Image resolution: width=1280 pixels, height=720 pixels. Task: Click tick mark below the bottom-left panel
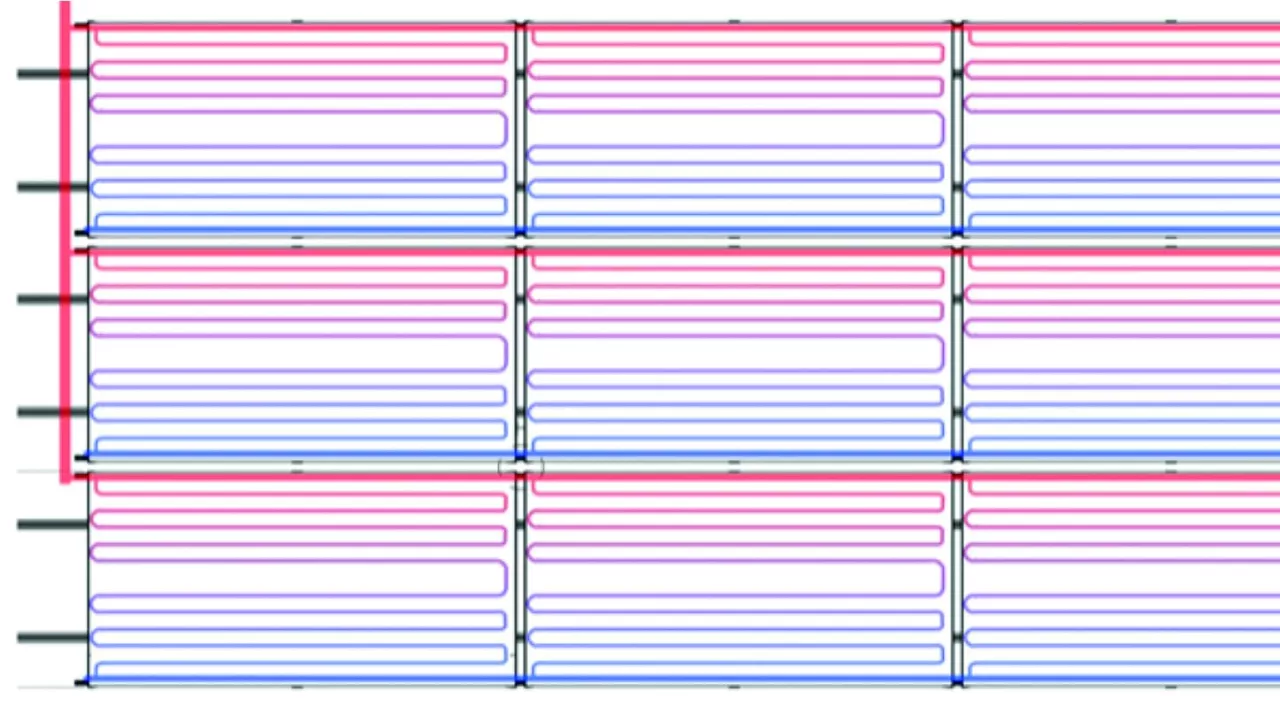click(297, 688)
